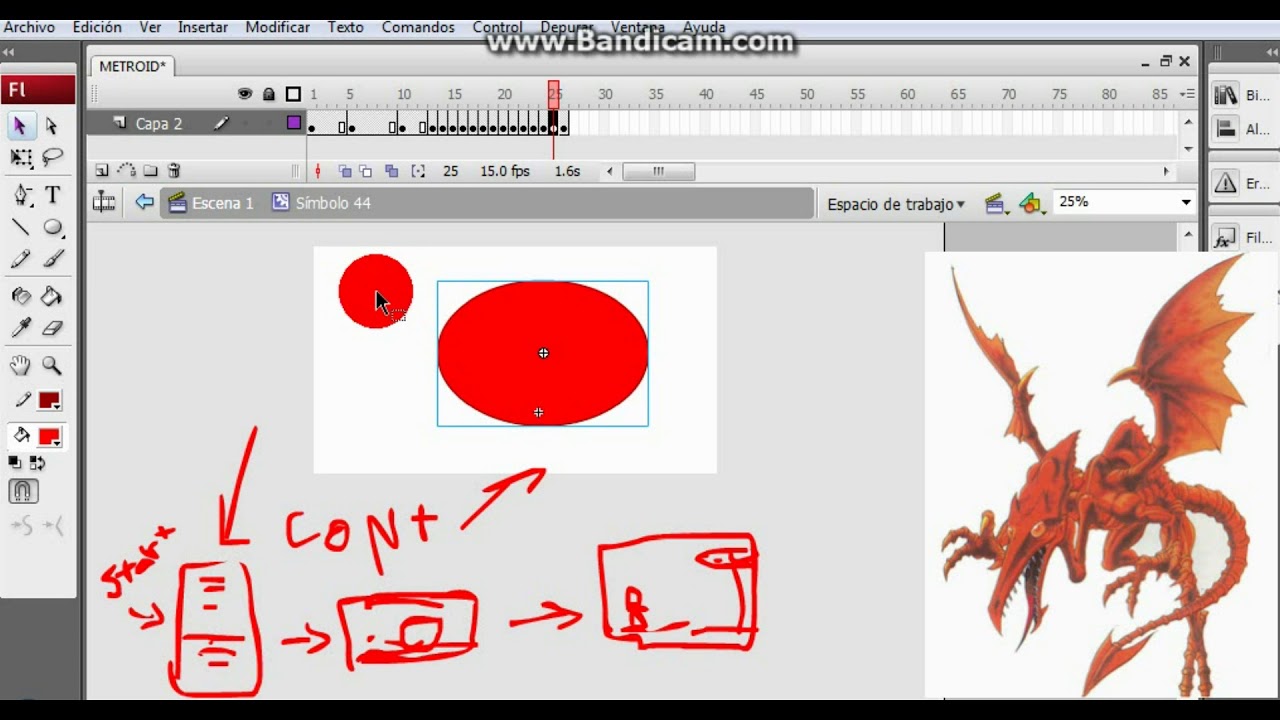The image size is (1280, 720).
Task: Toggle Capa 2 purple outline color square
Action: pos(294,123)
